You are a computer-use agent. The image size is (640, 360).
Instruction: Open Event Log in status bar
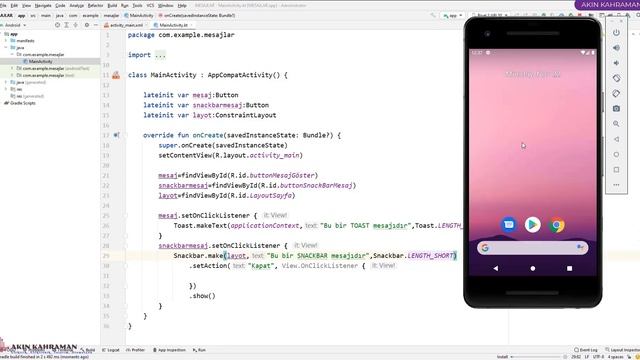click(586, 350)
